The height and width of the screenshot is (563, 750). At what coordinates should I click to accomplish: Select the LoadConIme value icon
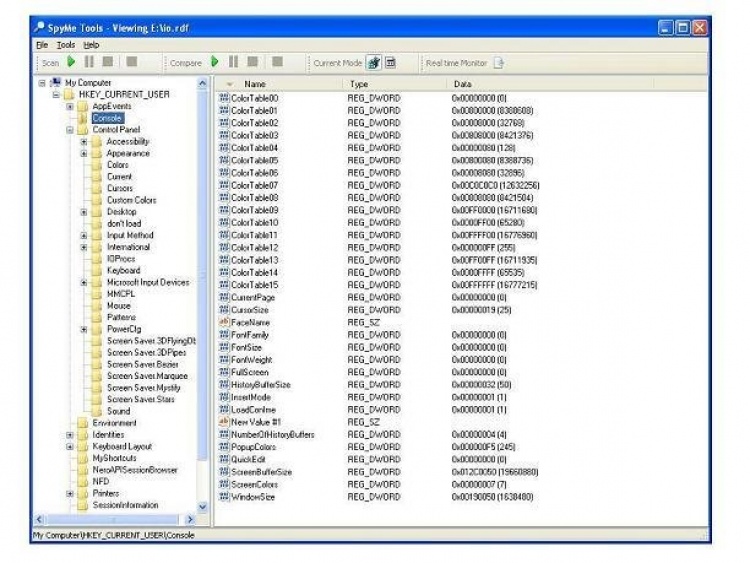tap(224, 409)
